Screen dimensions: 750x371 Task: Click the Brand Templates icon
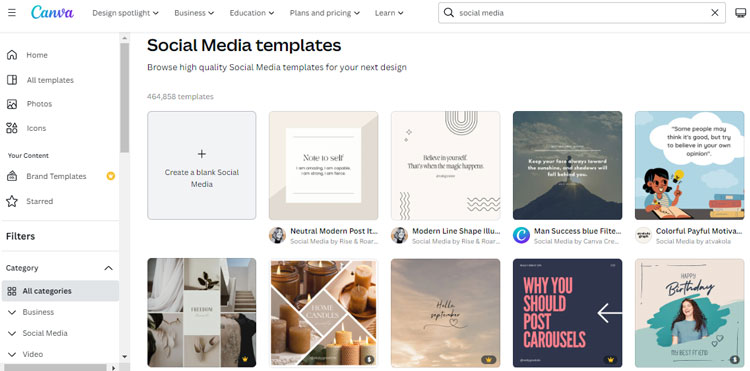click(12, 176)
